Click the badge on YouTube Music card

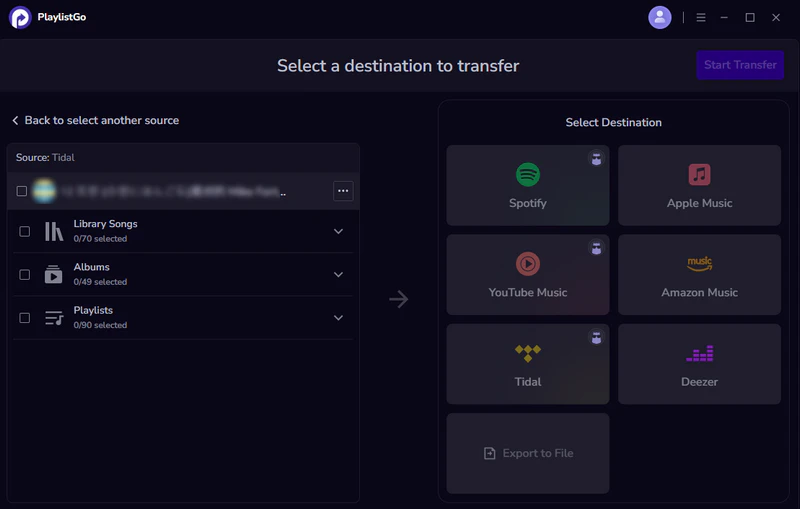[596, 248]
